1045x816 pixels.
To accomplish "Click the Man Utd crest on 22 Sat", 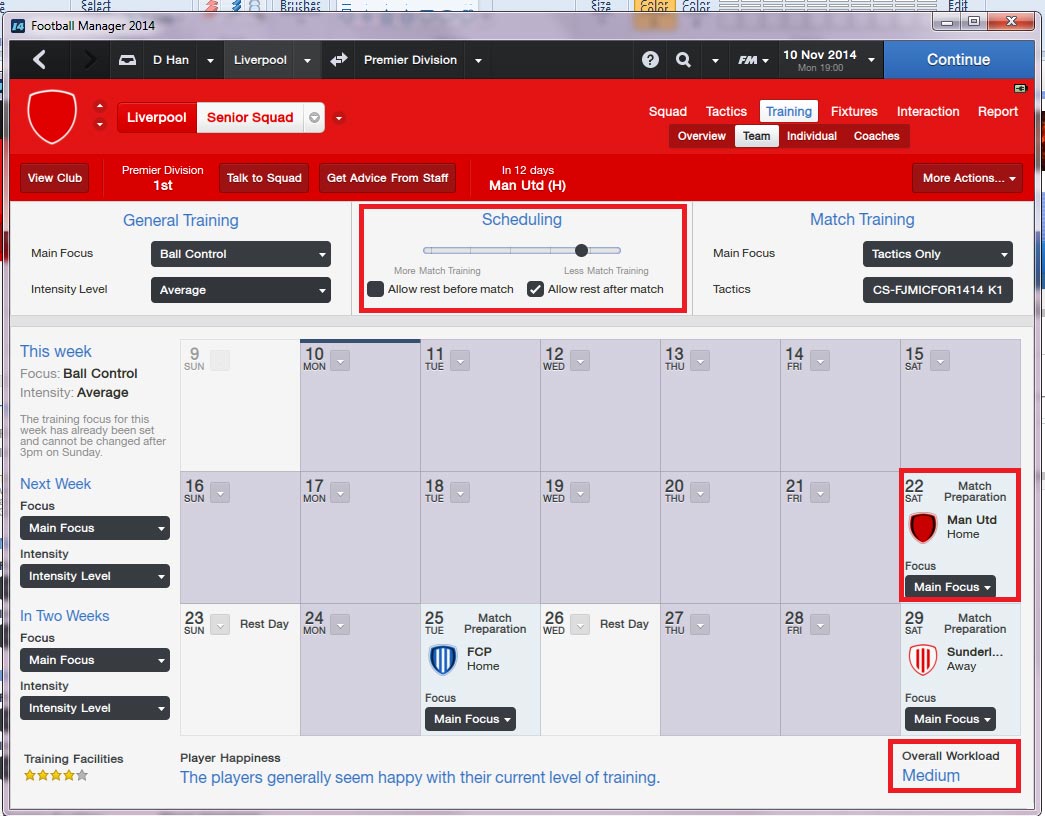I will (x=923, y=527).
